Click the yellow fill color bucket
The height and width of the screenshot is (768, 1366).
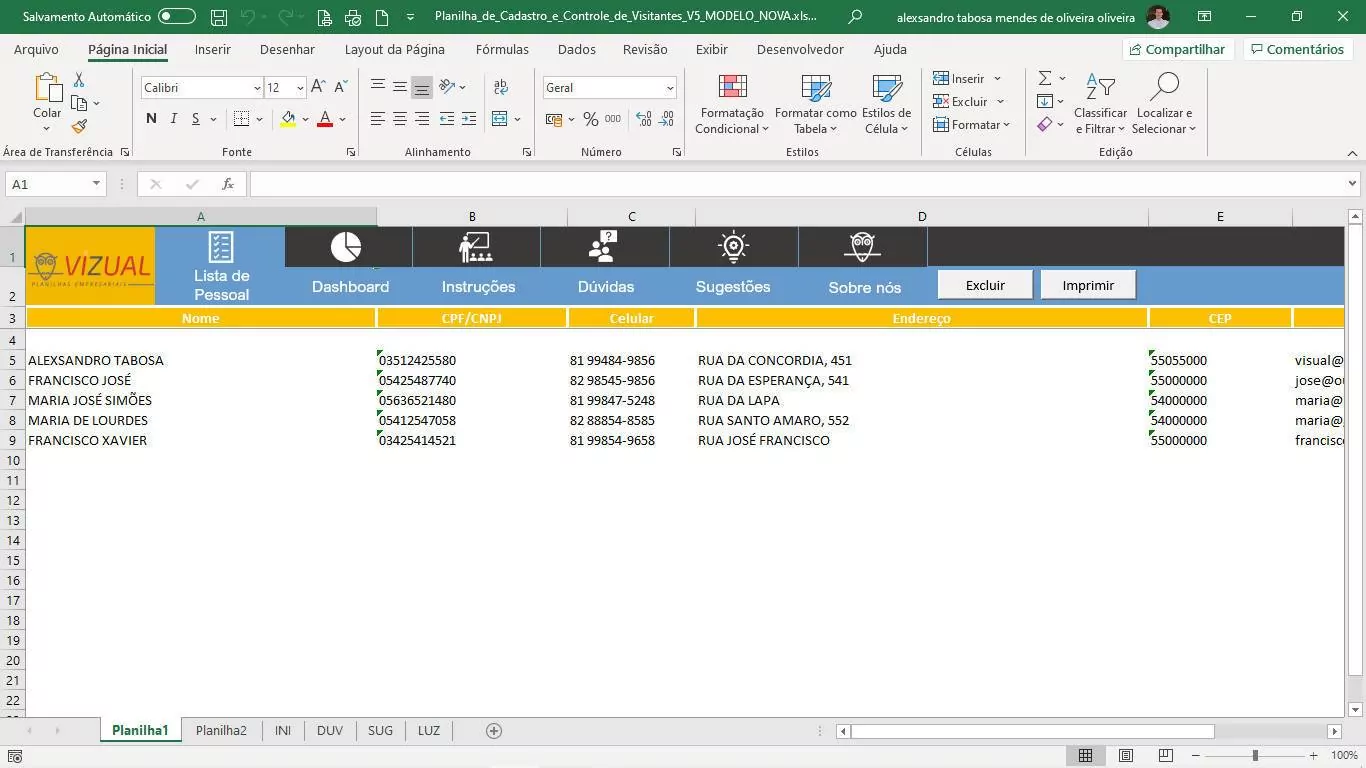[x=288, y=119]
